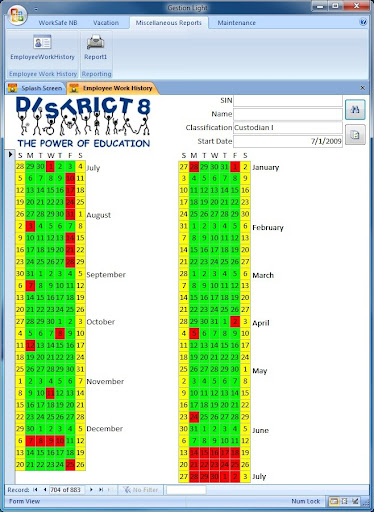Click the red November 11 cell
The image size is (374, 512).
(50, 393)
